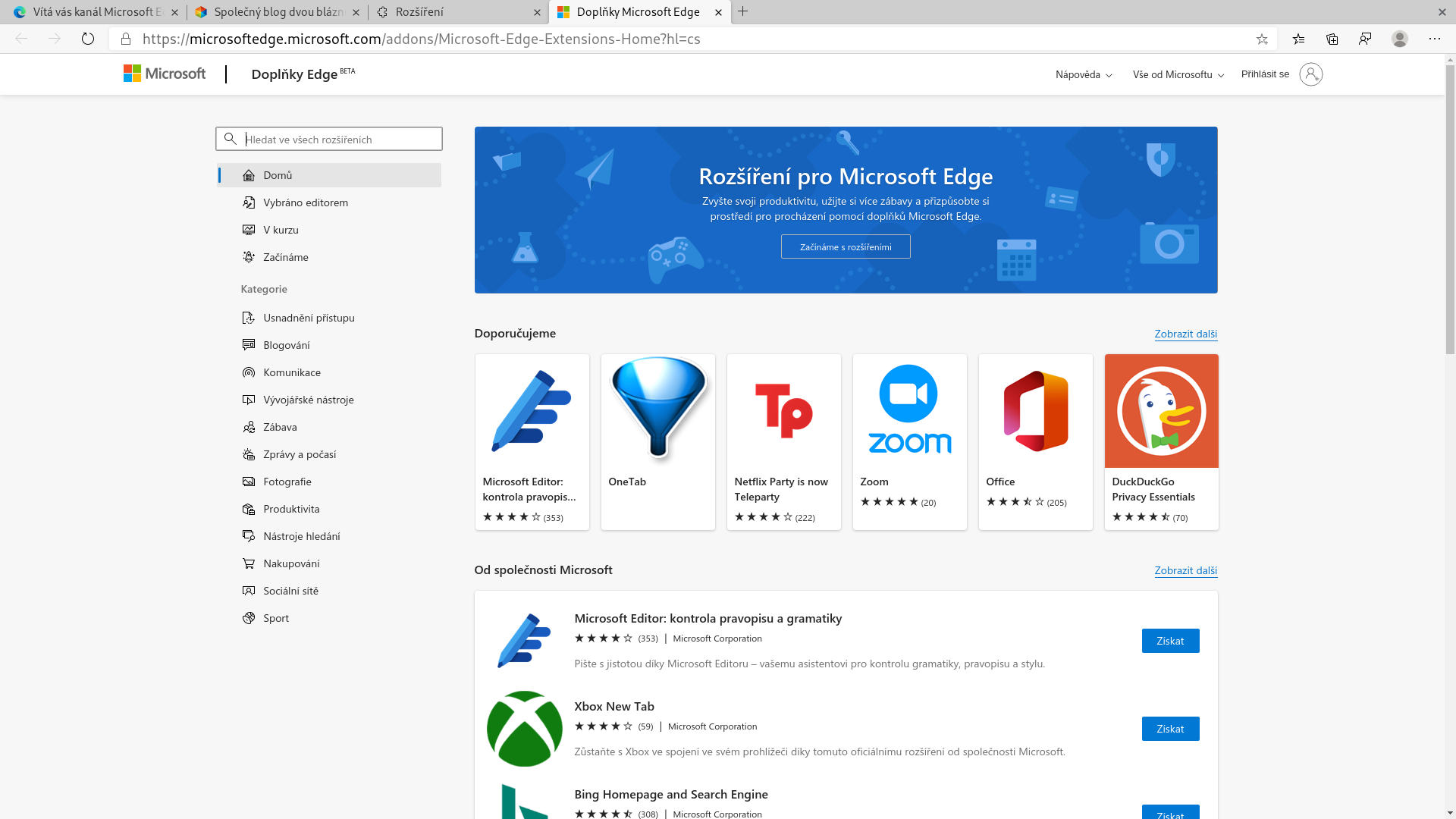Open V kurzu section
Image resolution: width=1456 pixels, height=819 pixels.
[329, 230]
